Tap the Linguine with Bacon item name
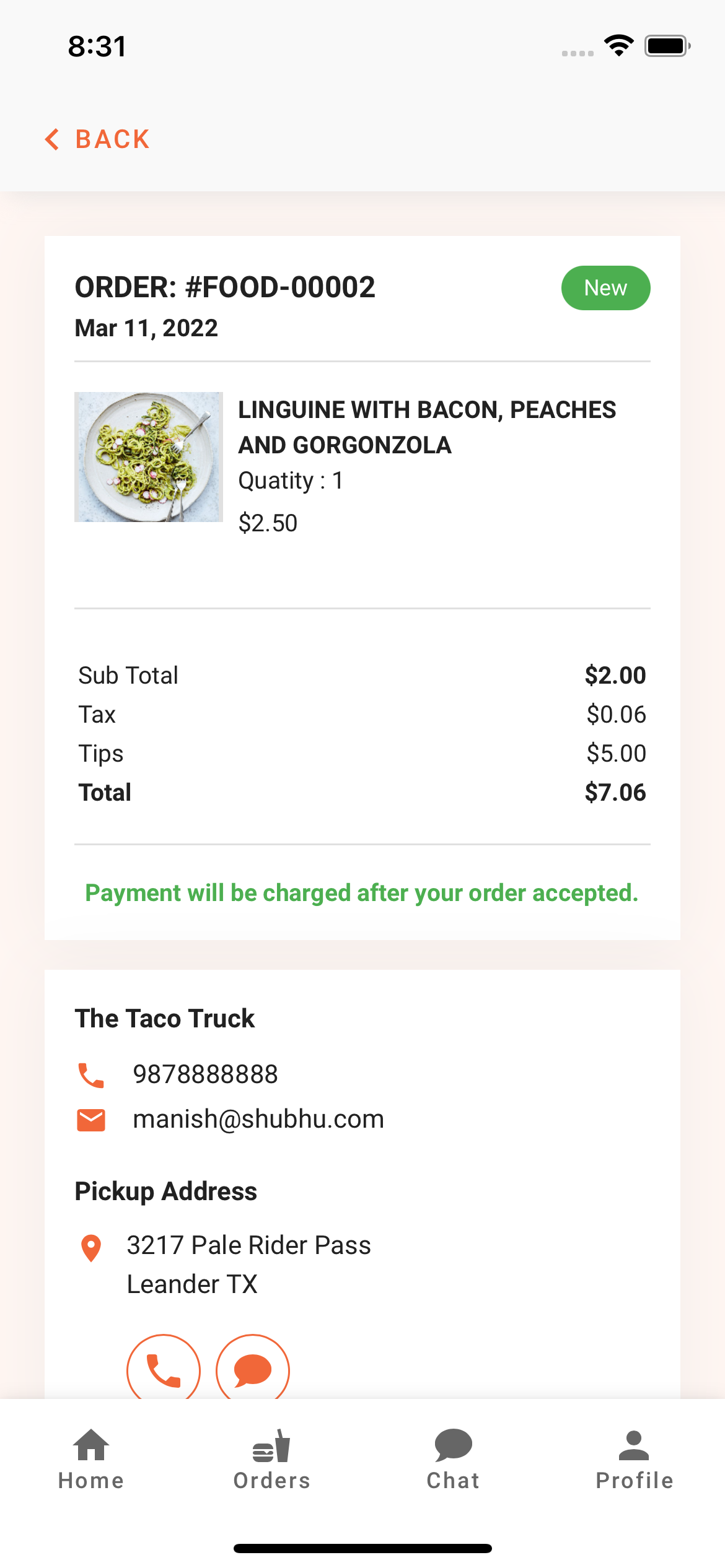 pos(427,427)
